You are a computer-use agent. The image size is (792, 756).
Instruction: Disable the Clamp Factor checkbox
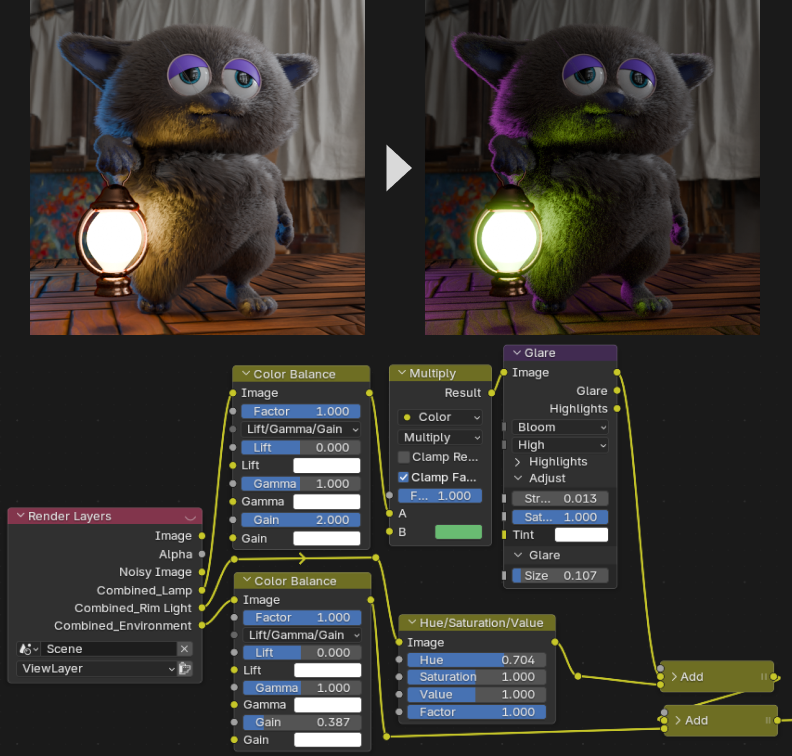404,477
